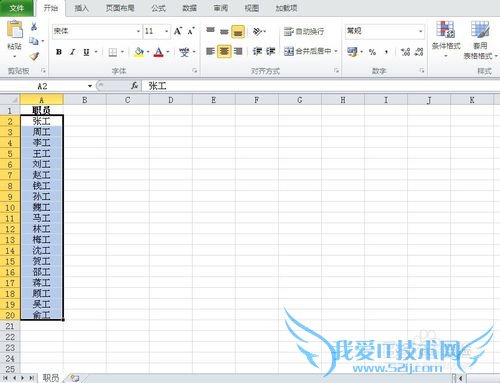This screenshot has height=383, width=500.
Task: Increase indent
Action: 270,51
